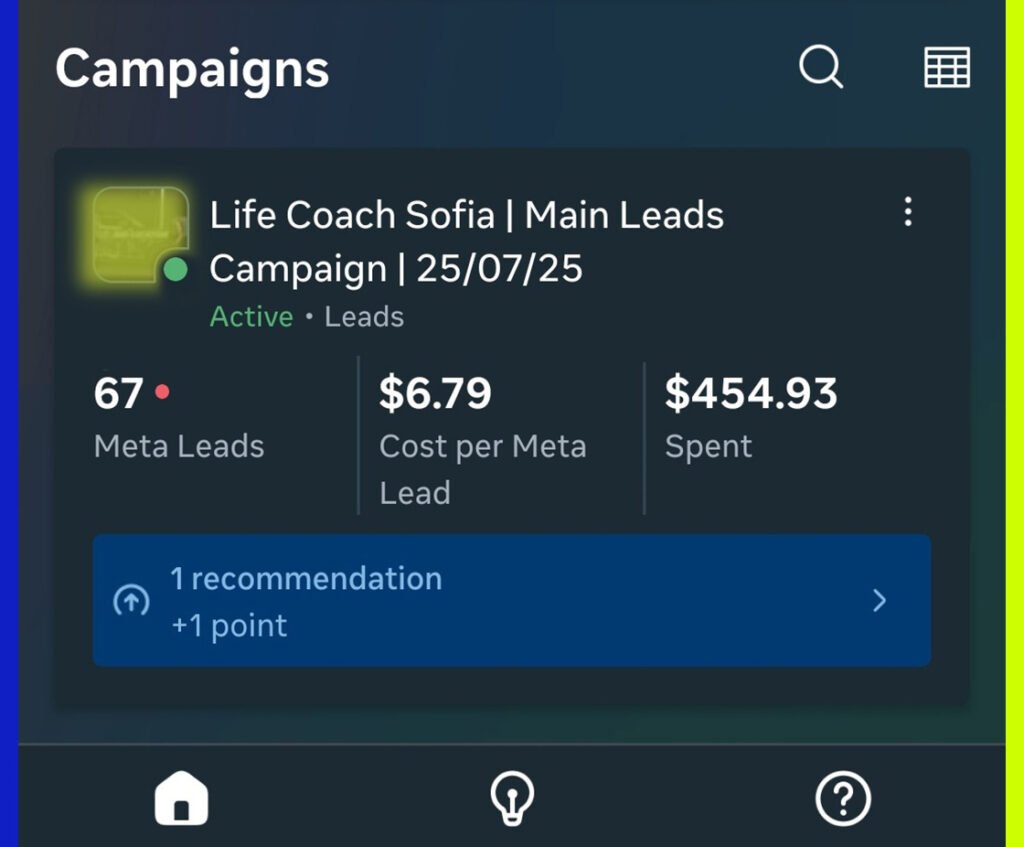Open the Life Coach Sofia campaign thumbnail

click(x=139, y=232)
